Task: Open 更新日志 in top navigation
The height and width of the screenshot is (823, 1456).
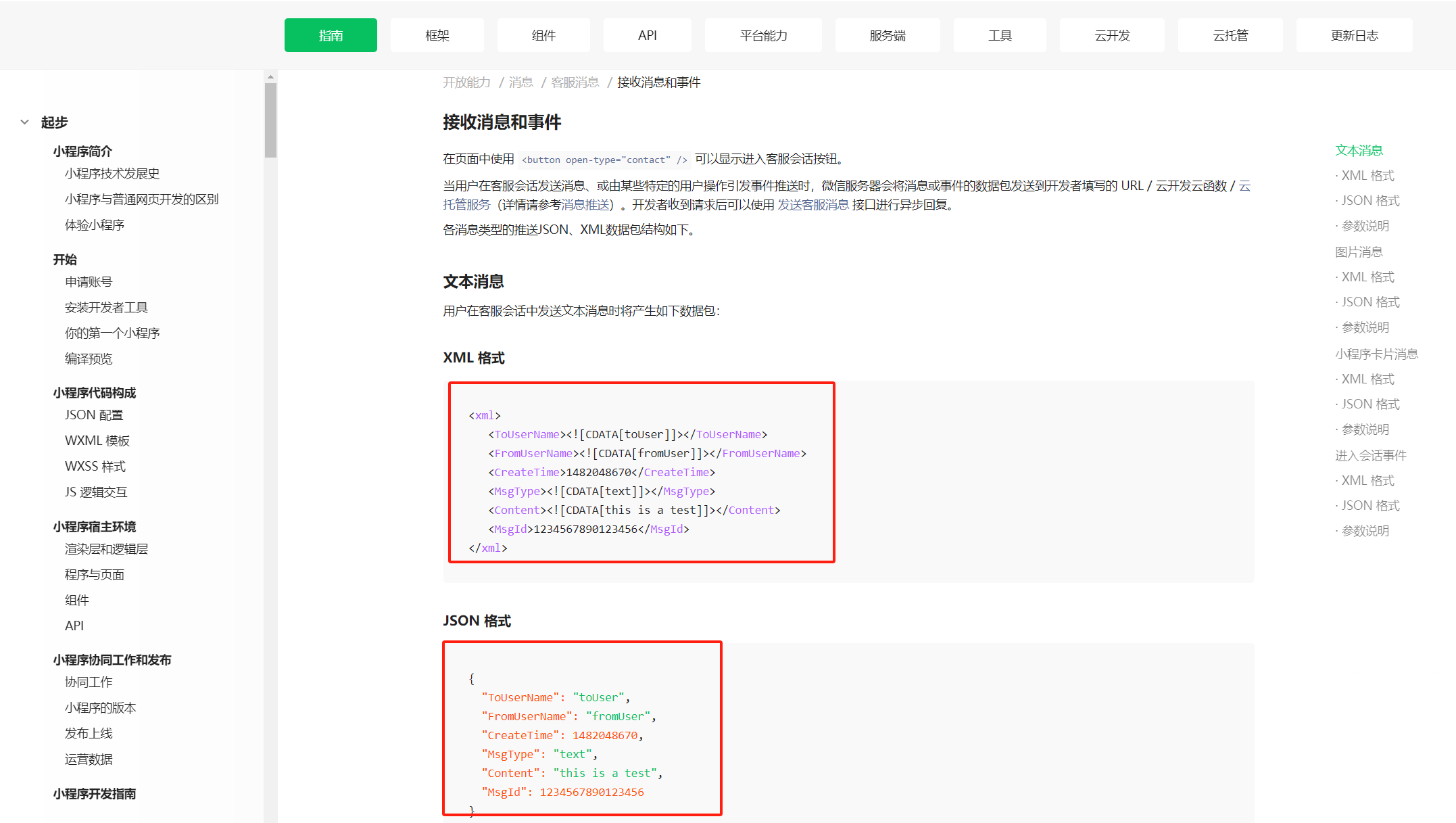Action: pyautogui.click(x=1354, y=35)
